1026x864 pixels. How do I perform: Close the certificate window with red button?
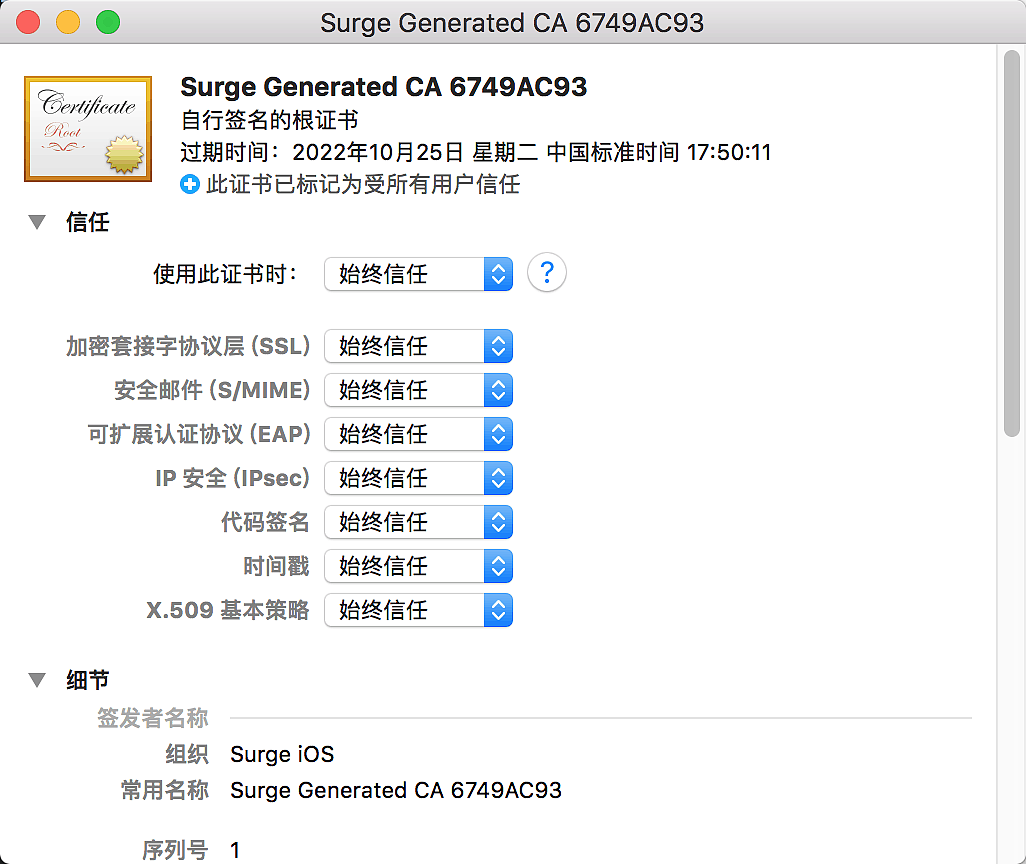(29, 22)
